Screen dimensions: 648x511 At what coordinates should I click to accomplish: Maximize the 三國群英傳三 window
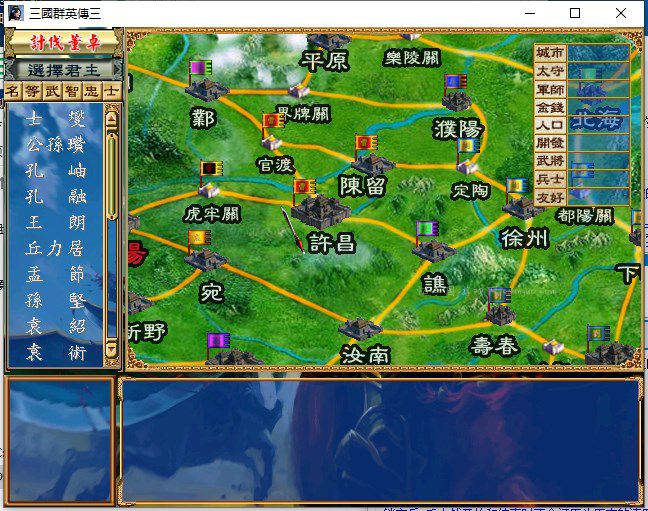pyautogui.click(x=575, y=13)
